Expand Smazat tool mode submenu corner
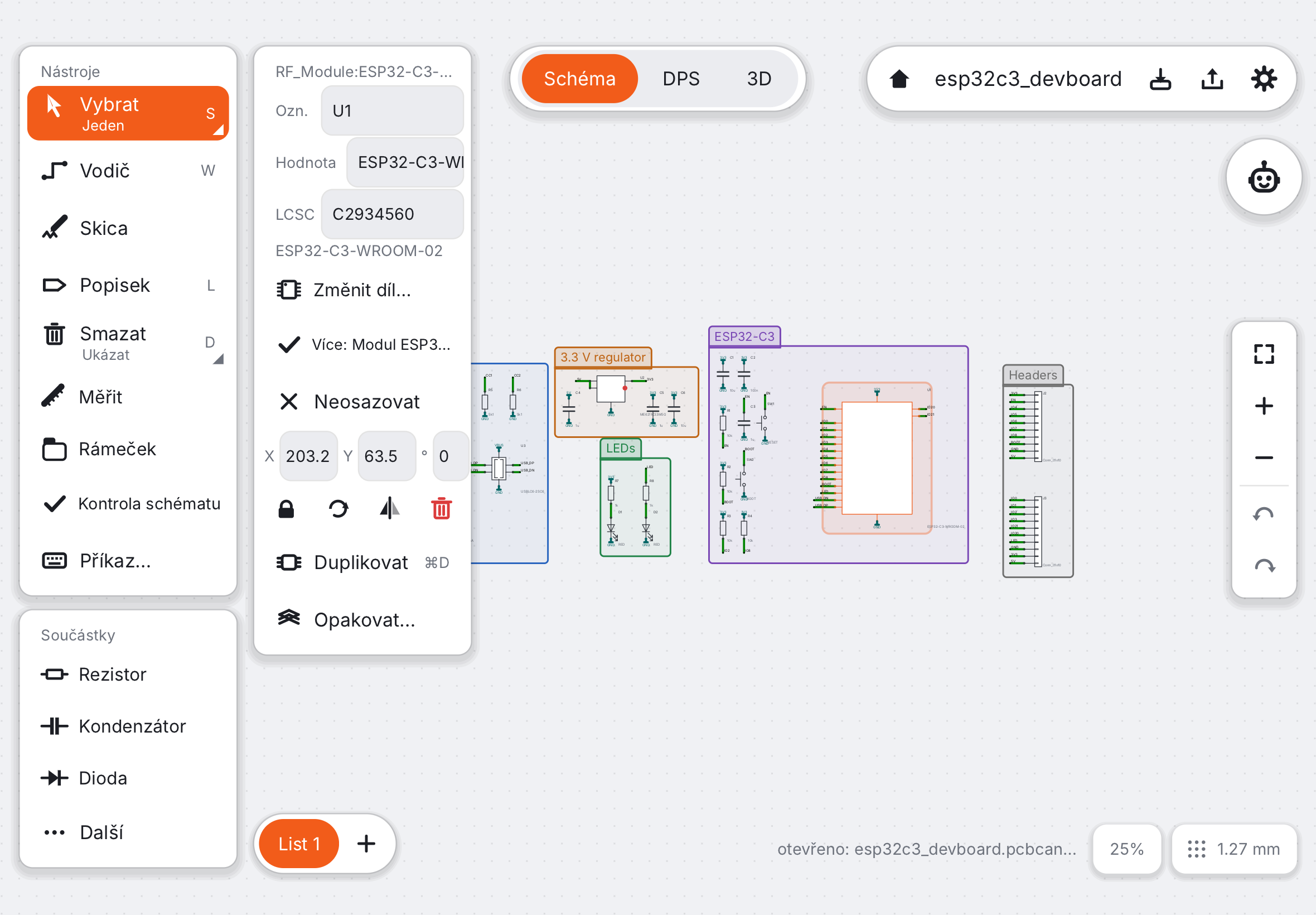Viewport: 1316px width, 915px height. tap(218, 359)
